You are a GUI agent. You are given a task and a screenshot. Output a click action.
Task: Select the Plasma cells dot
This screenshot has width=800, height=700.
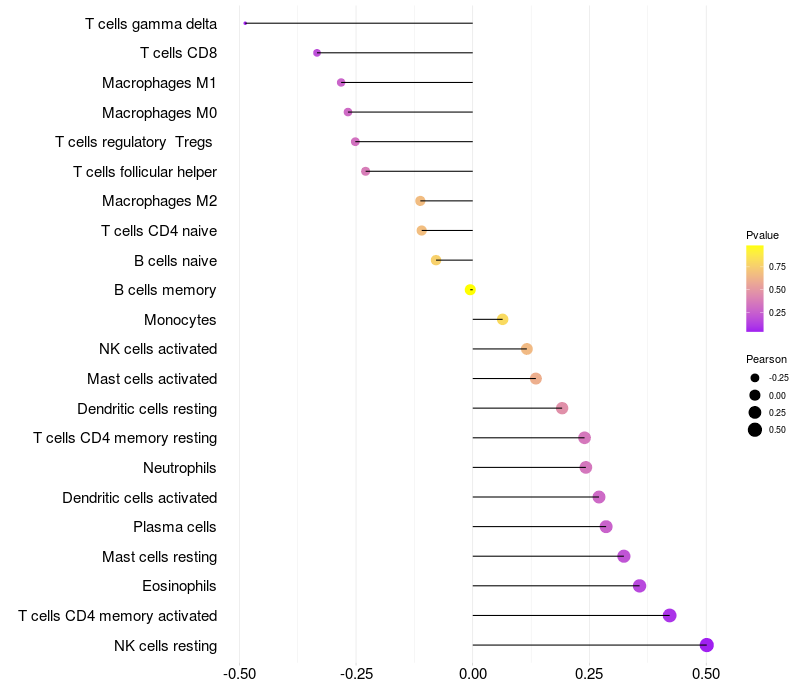pos(605,527)
